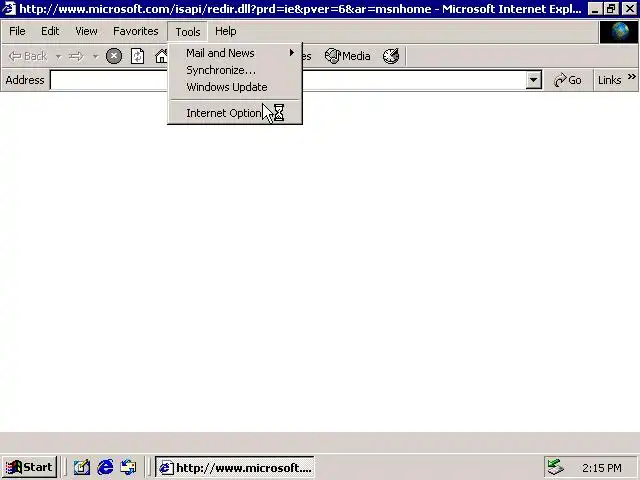
Task: Click the Stop loading icon
Action: 114,56
